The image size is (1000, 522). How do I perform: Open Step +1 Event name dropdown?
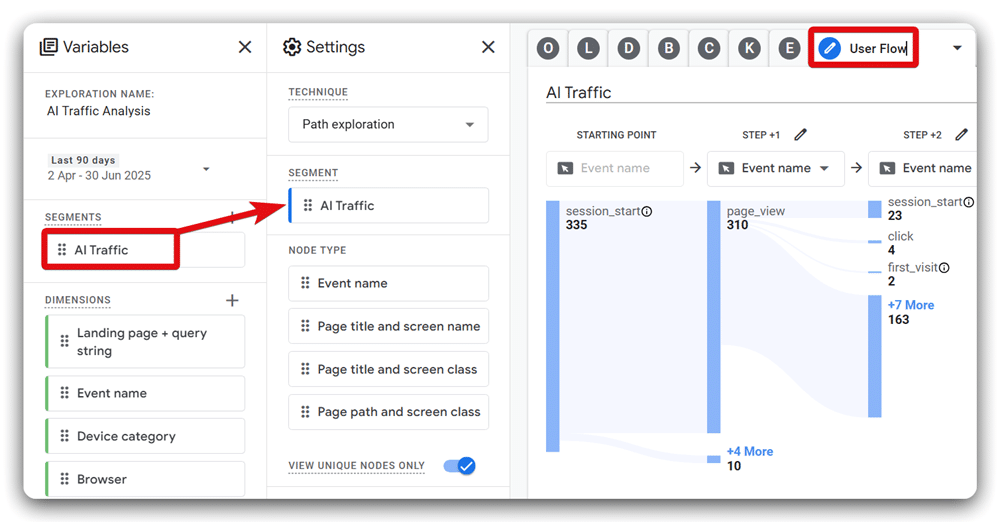coord(776,168)
